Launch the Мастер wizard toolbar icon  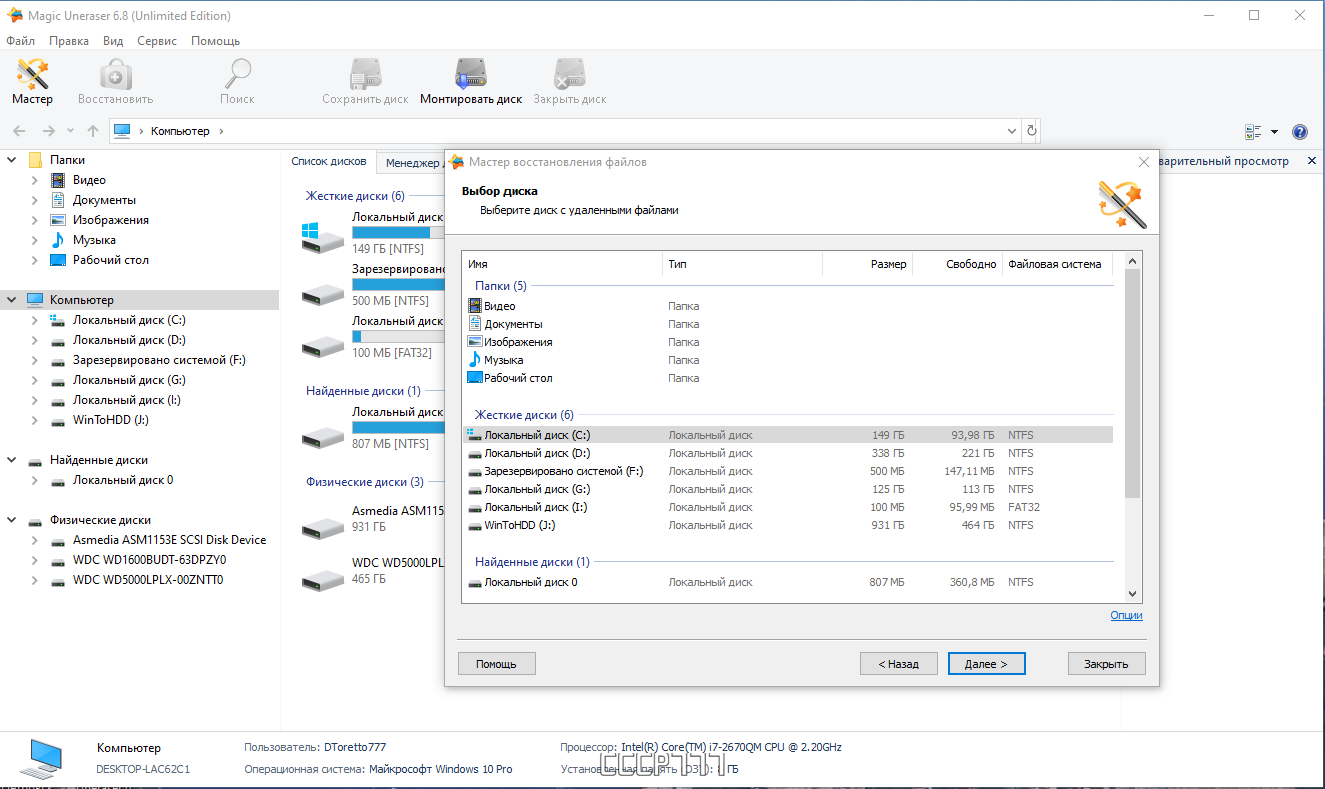coord(32,75)
